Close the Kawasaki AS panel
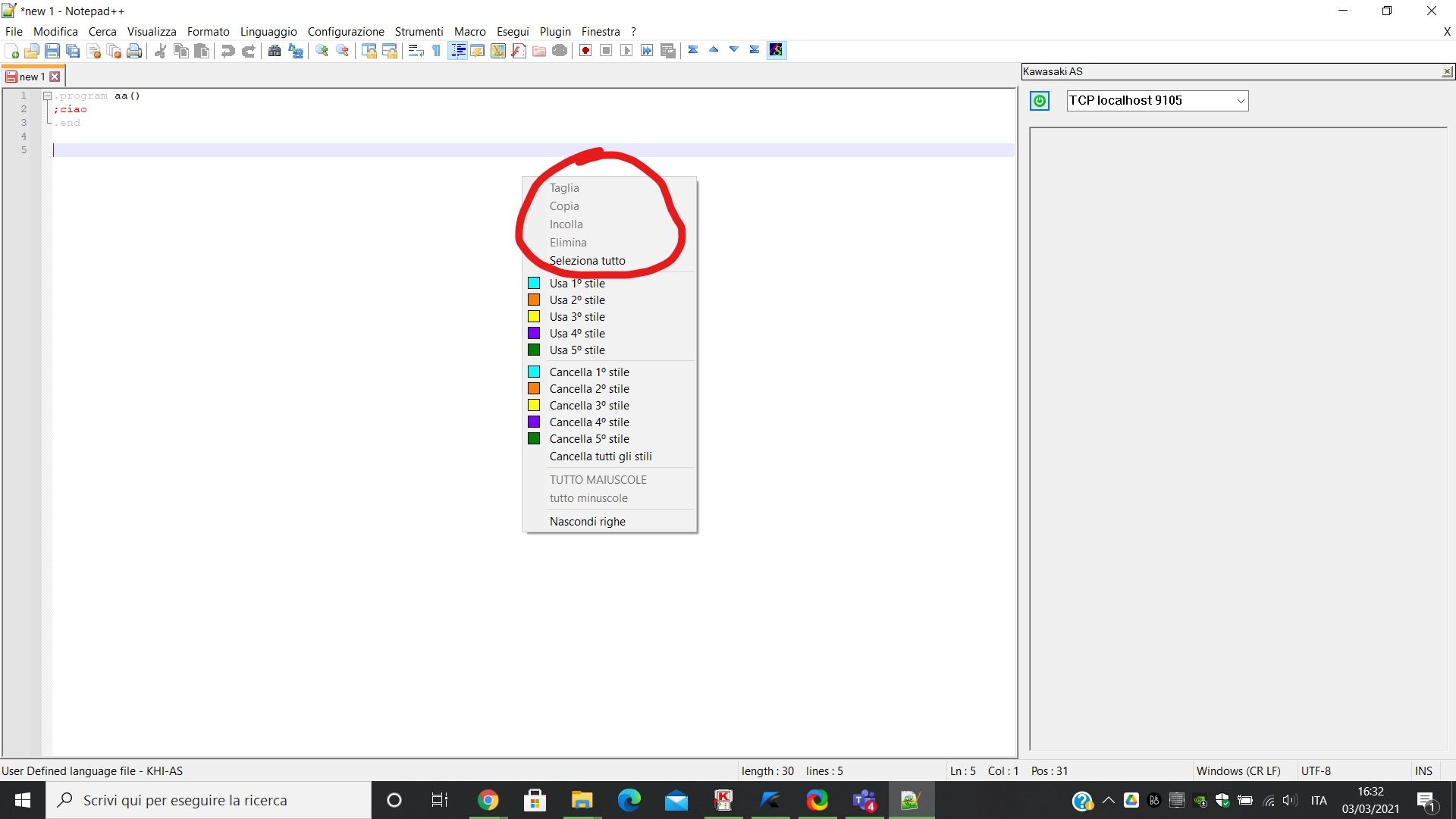 pos(1447,71)
